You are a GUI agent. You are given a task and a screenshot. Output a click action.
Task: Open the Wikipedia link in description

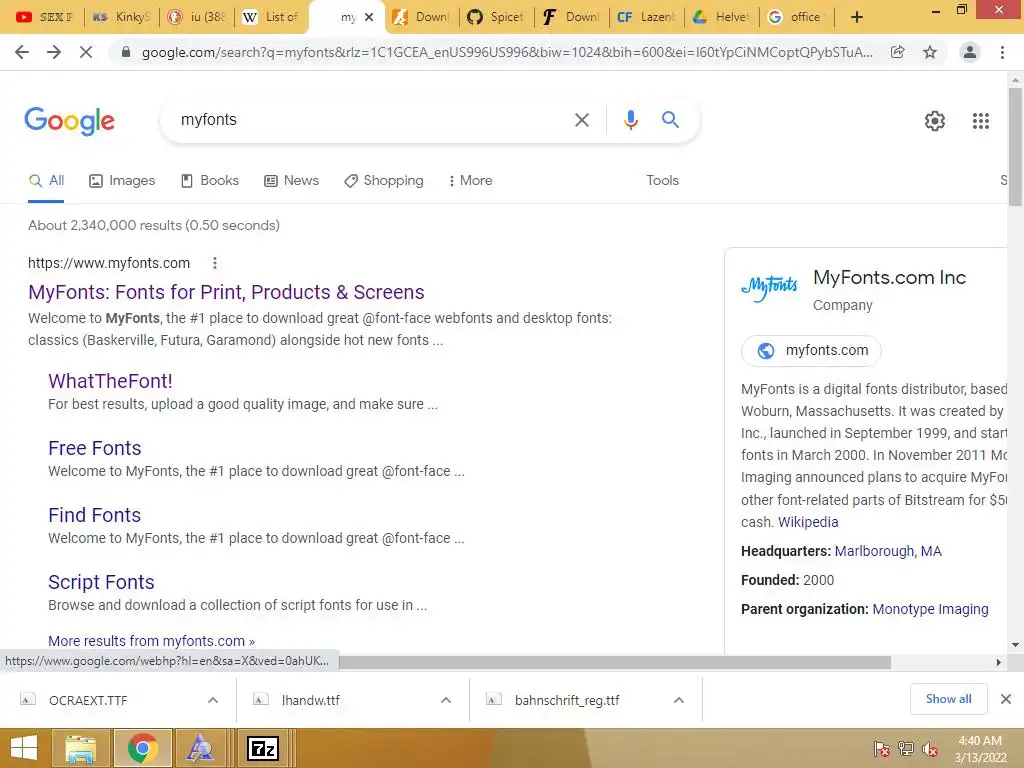[x=808, y=522]
